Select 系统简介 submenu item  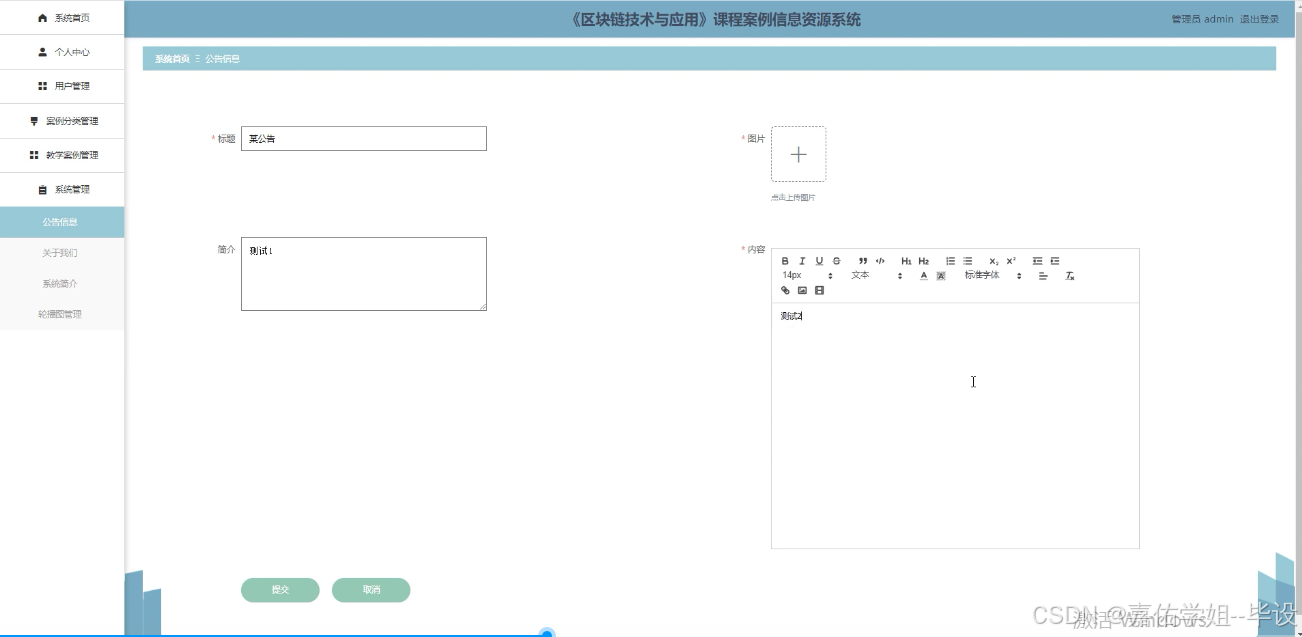tap(62, 284)
